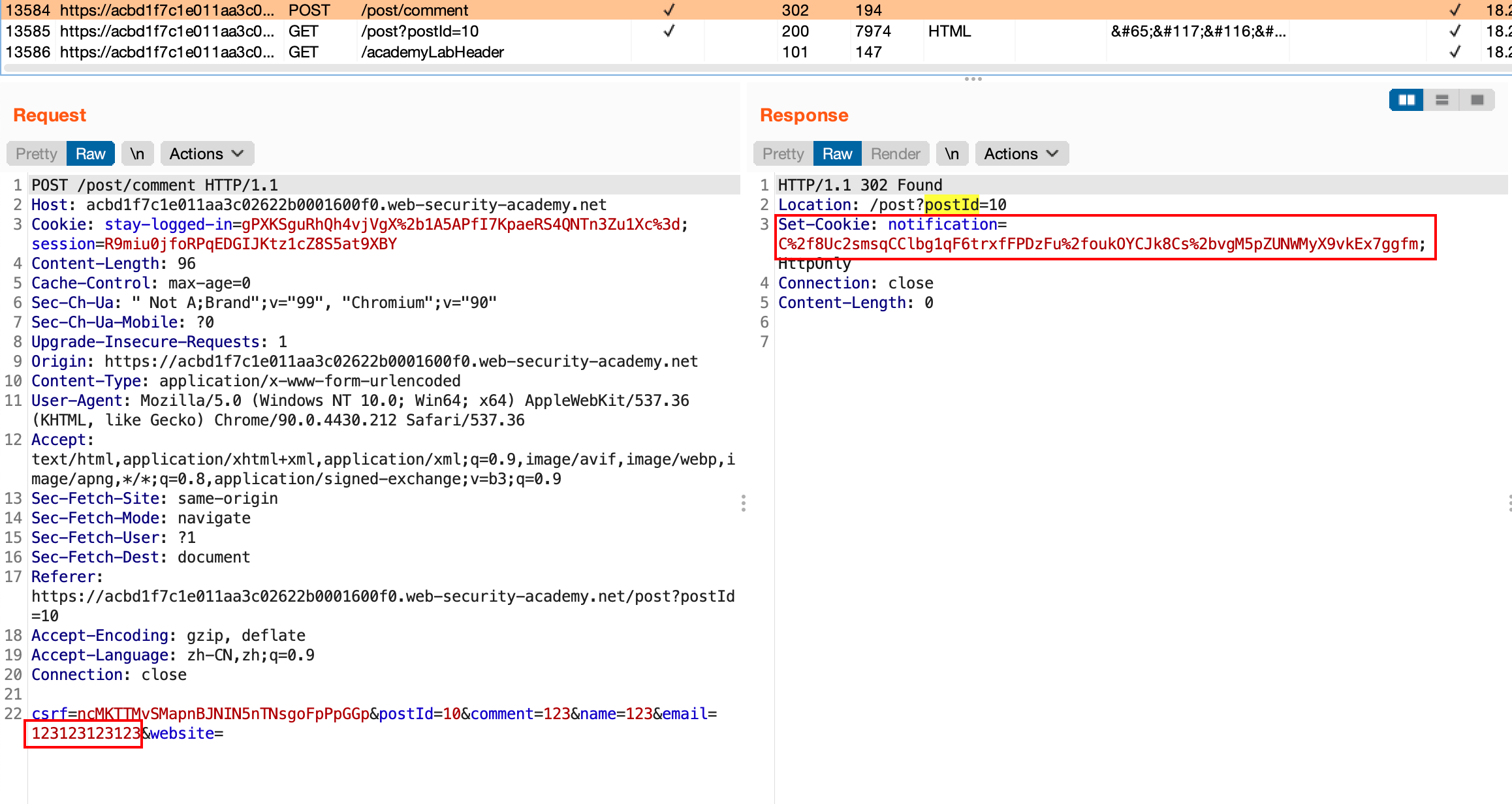
Task: Click the checkmark in the /post/comment row
Action: point(669,10)
